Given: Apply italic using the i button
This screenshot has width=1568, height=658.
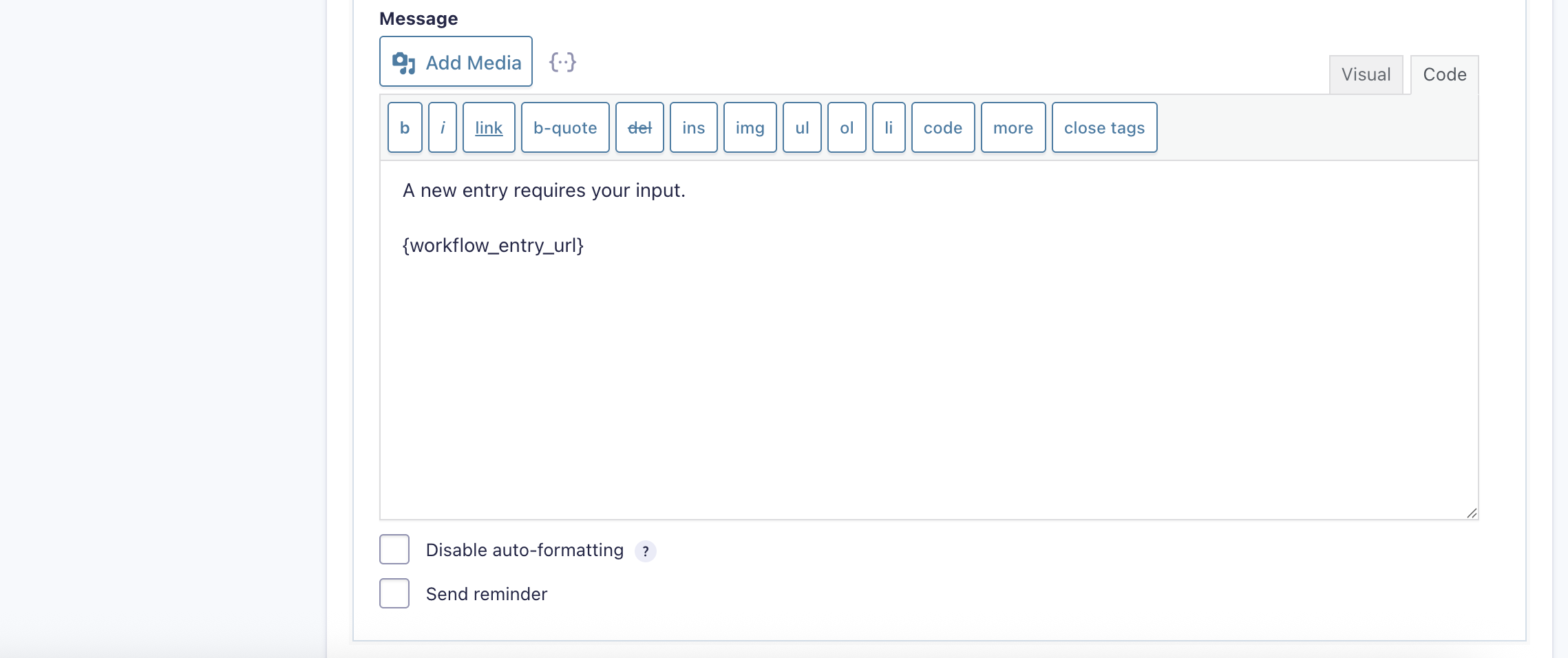Looking at the screenshot, I should tap(443, 128).
